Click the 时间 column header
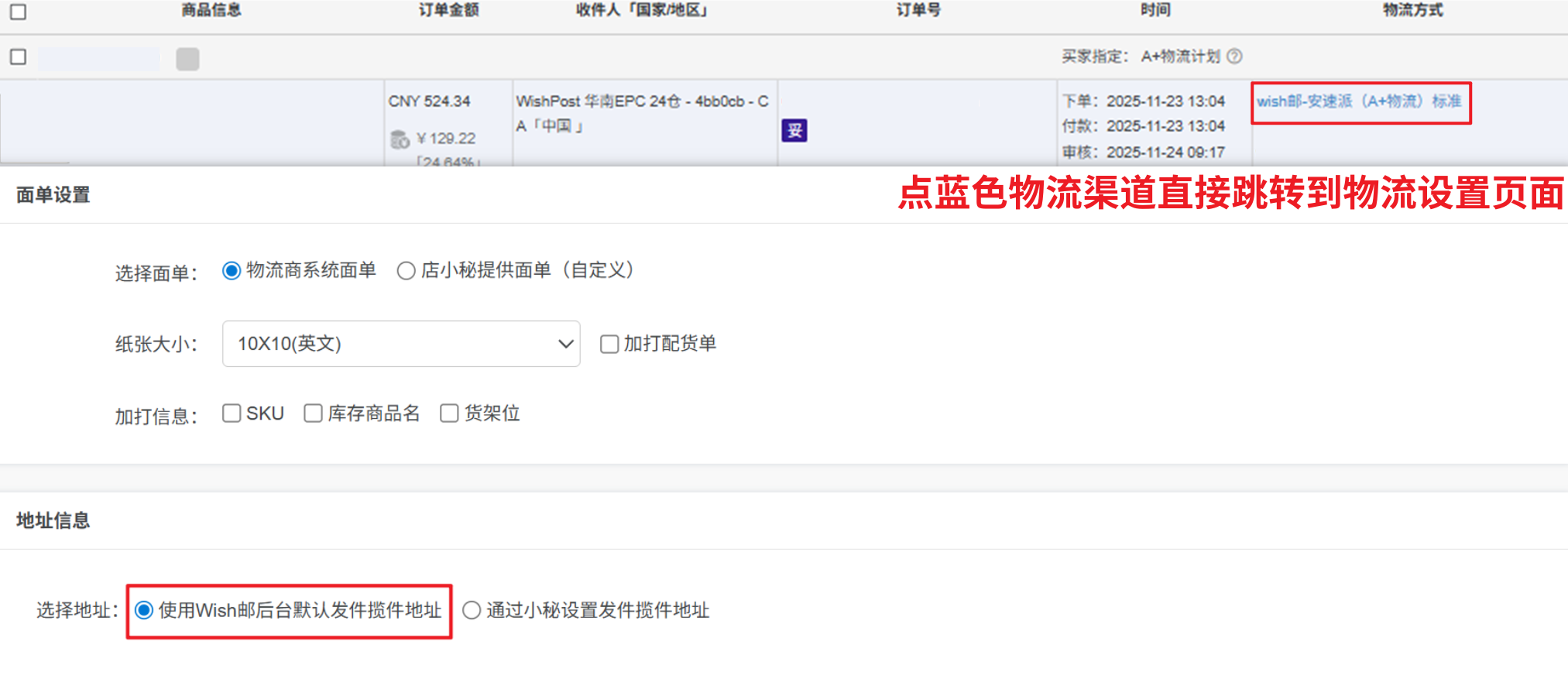Viewport: 1568px width, 686px height. pos(1155,10)
